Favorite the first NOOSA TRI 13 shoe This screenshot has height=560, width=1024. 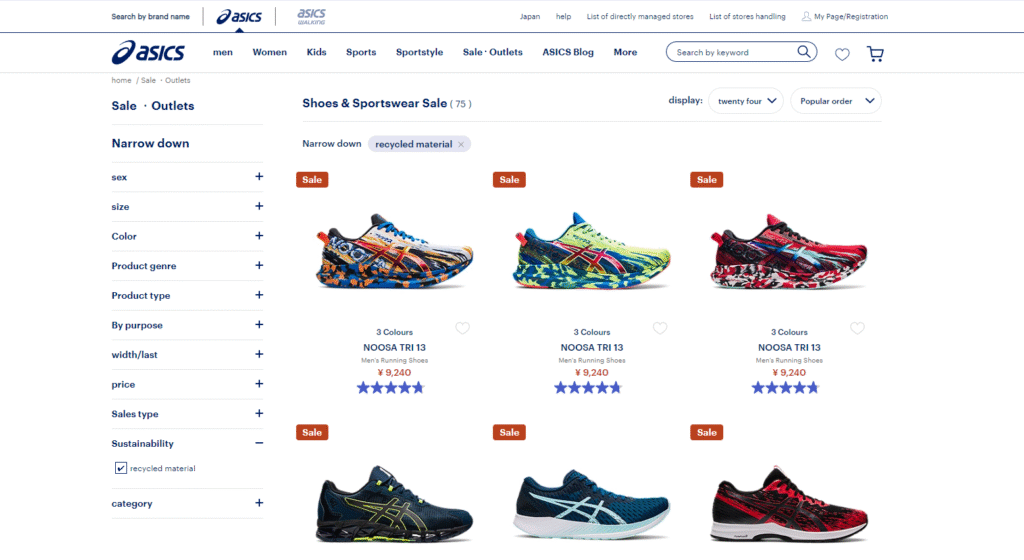click(462, 328)
